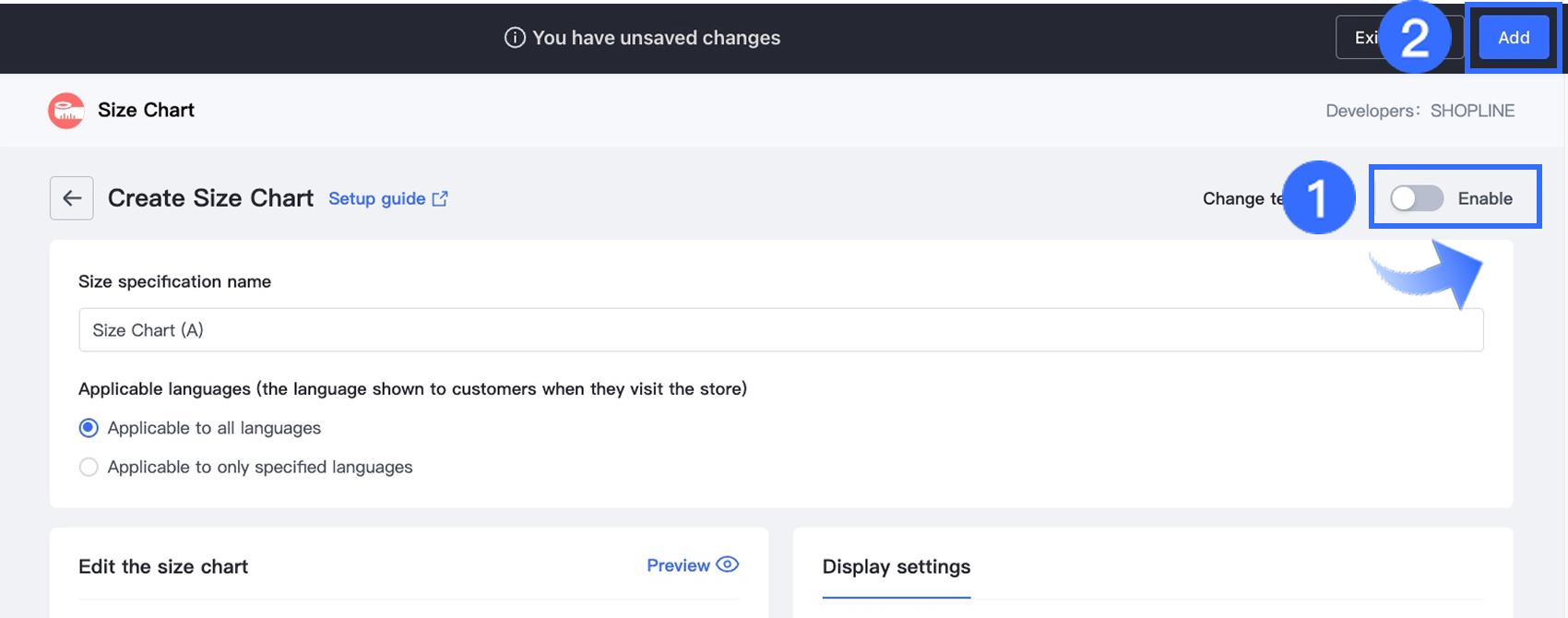1568x618 pixels.
Task: Go back using the left arrow button
Action: pyautogui.click(x=72, y=198)
